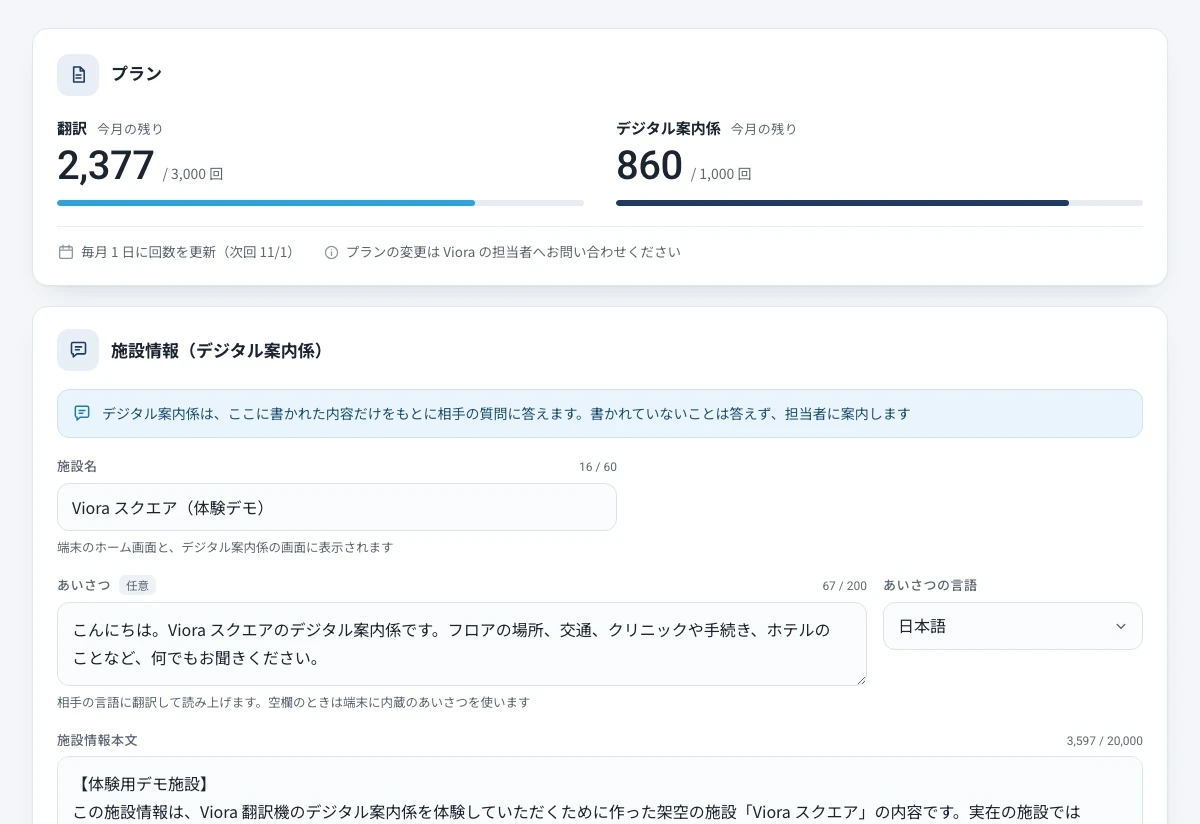Click the / 3,000 回 quota text
Viewport: 1200px width, 824px height.
point(193,174)
